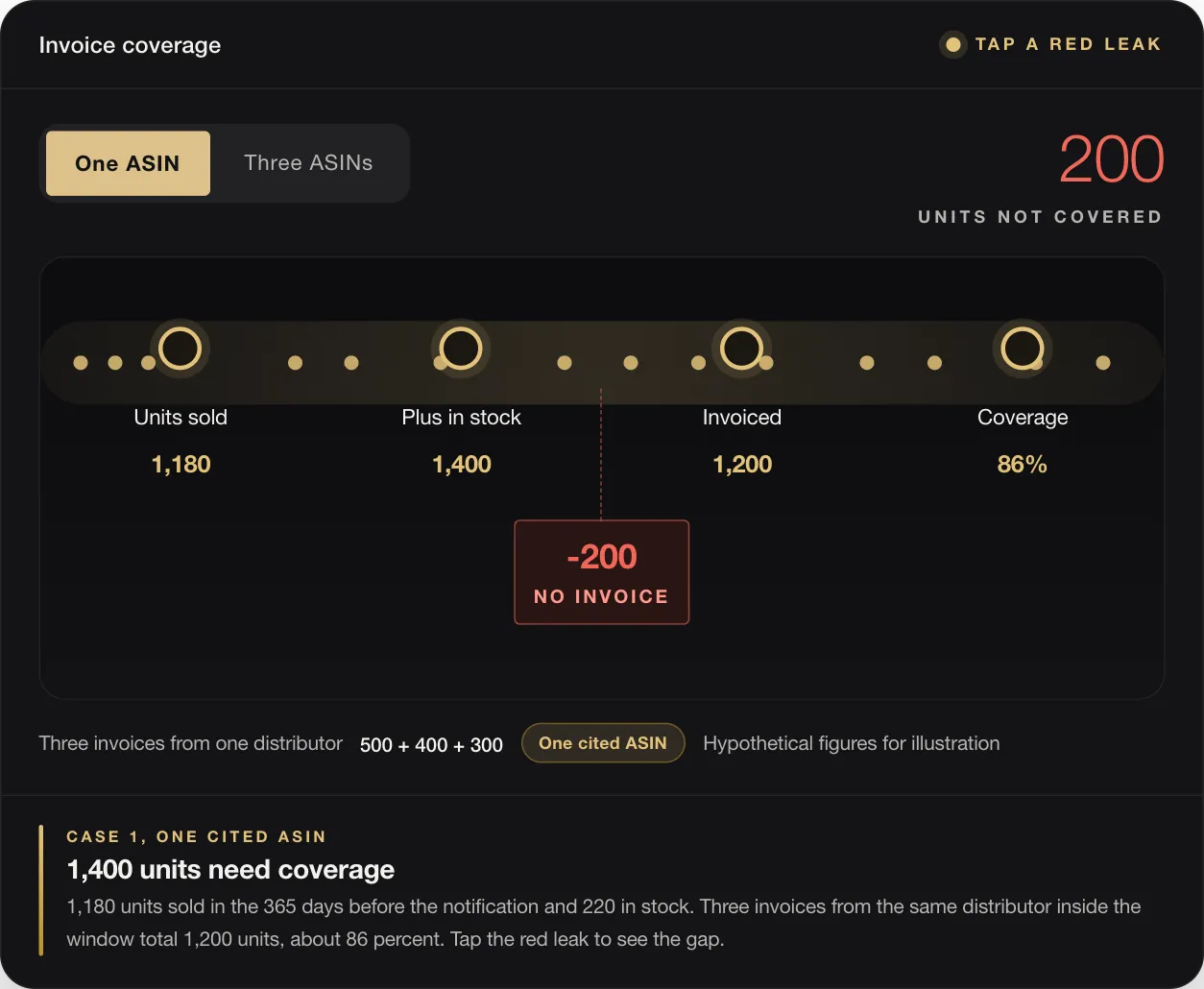Screen dimensions: 1204x989
Task: Click the Invoiced ring marker
Action: click(x=741, y=349)
